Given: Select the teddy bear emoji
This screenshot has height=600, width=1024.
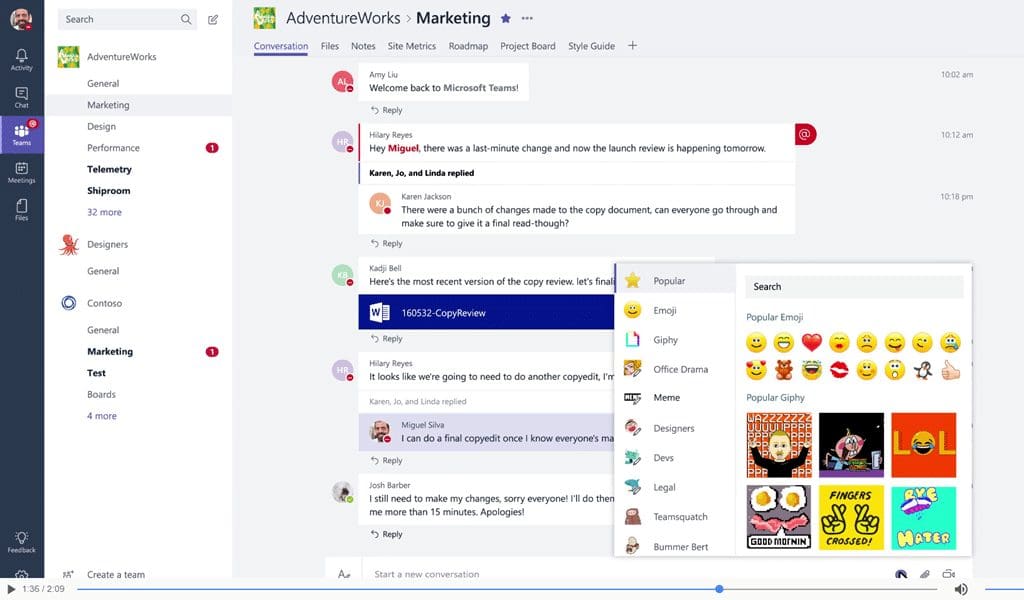Looking at the screenshot, I should (x=784, y=370).
